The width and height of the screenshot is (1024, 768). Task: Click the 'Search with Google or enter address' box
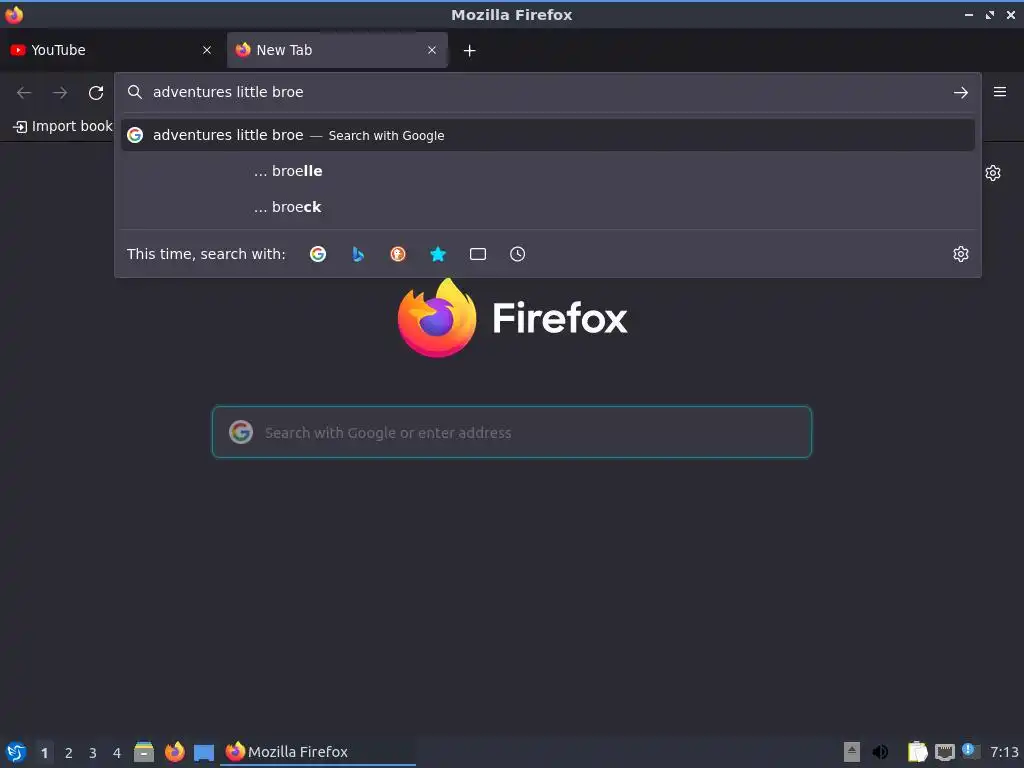click(512, 432)
